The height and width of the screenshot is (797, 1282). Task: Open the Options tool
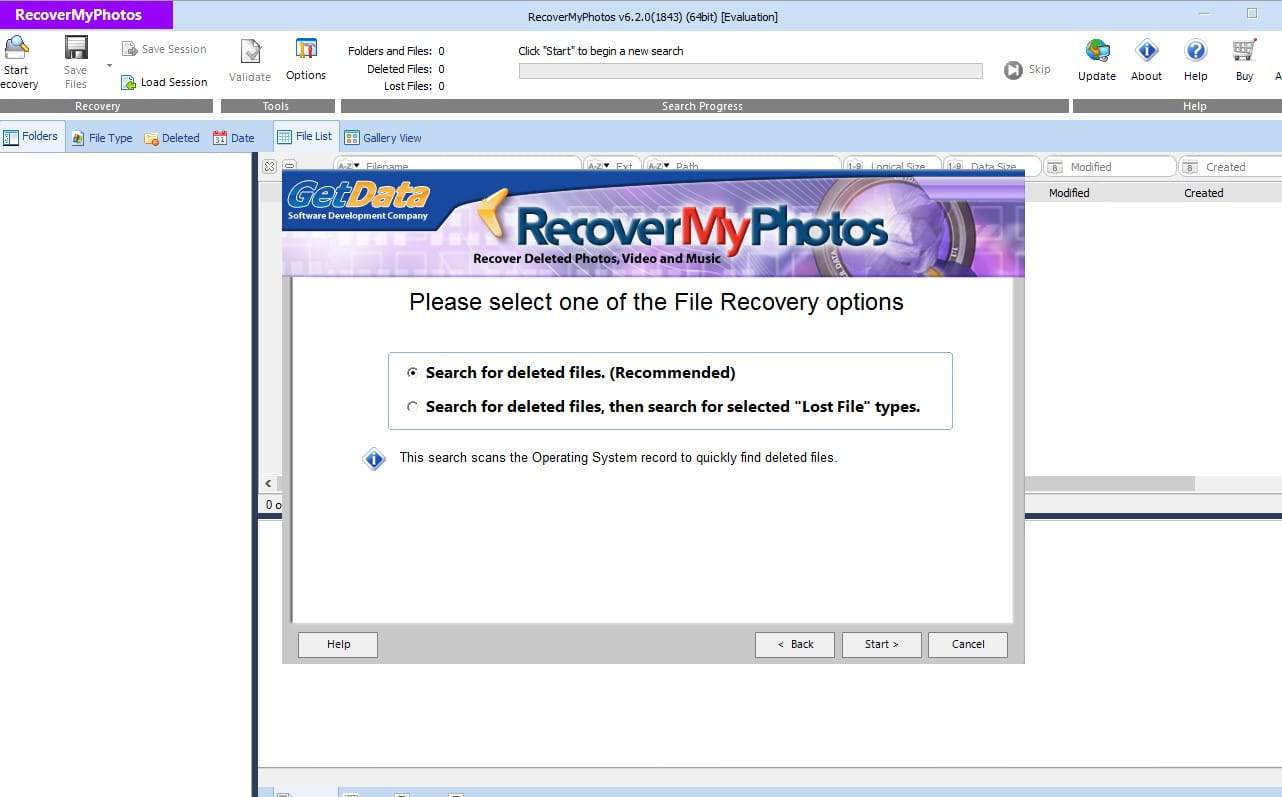tap(306, 60)
